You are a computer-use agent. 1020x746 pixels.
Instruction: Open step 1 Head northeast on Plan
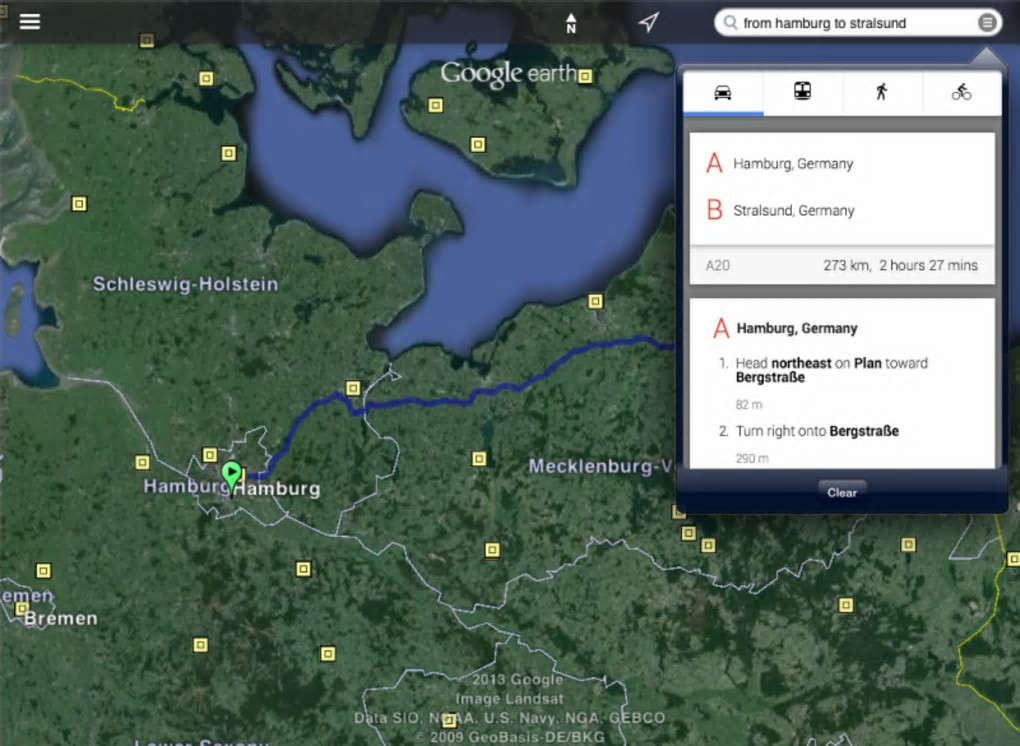tap(842, 383)
